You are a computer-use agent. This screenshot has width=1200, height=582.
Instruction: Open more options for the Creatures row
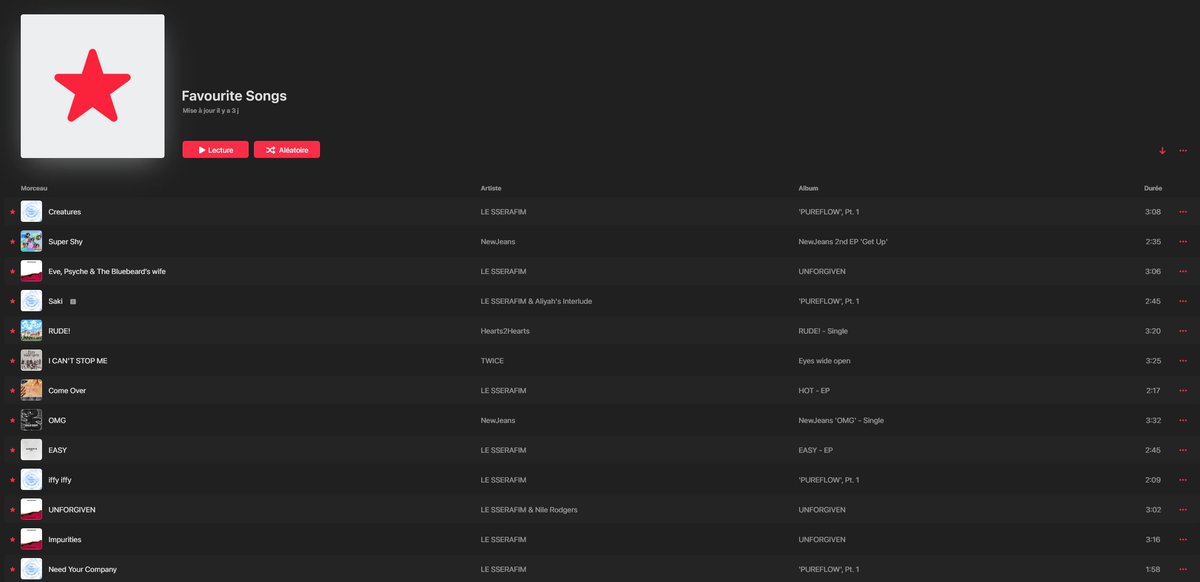pyautogui.click(x=1183, y=212)
